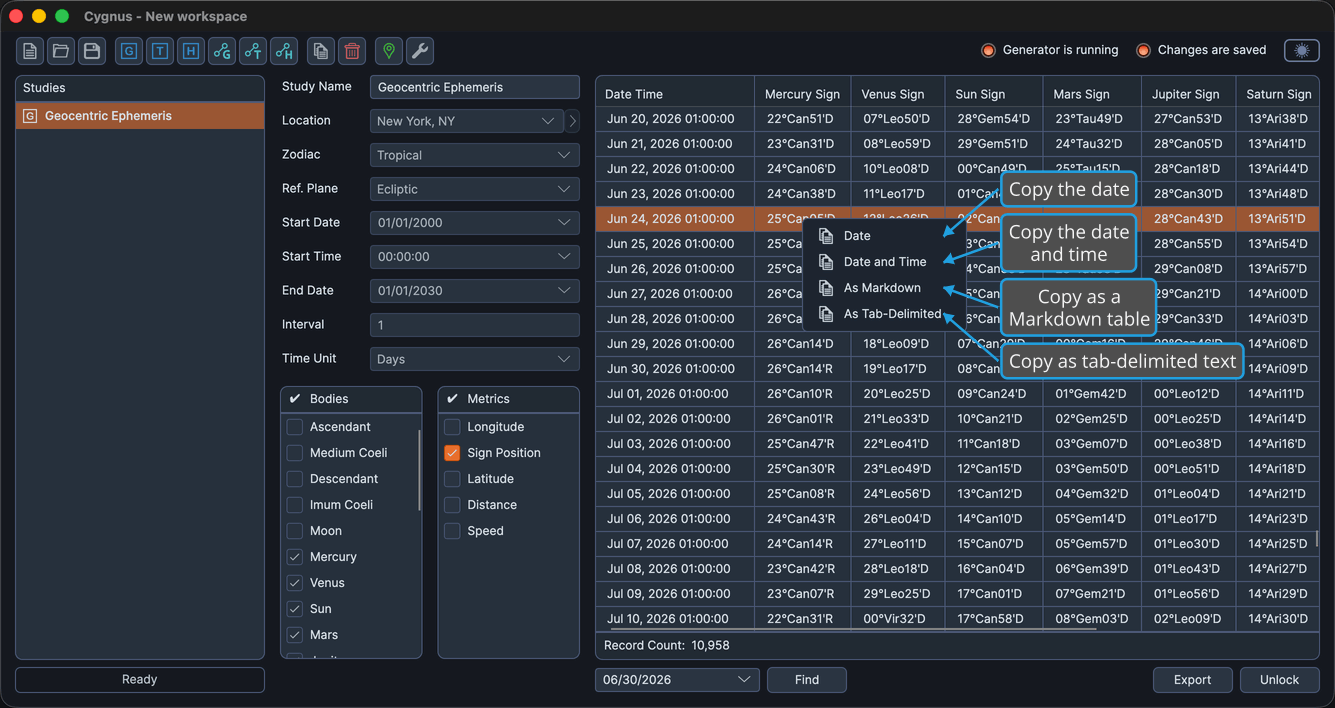
Task: Click the G icon beside Geocentric Ephemeris study
Action: point(30,116)
